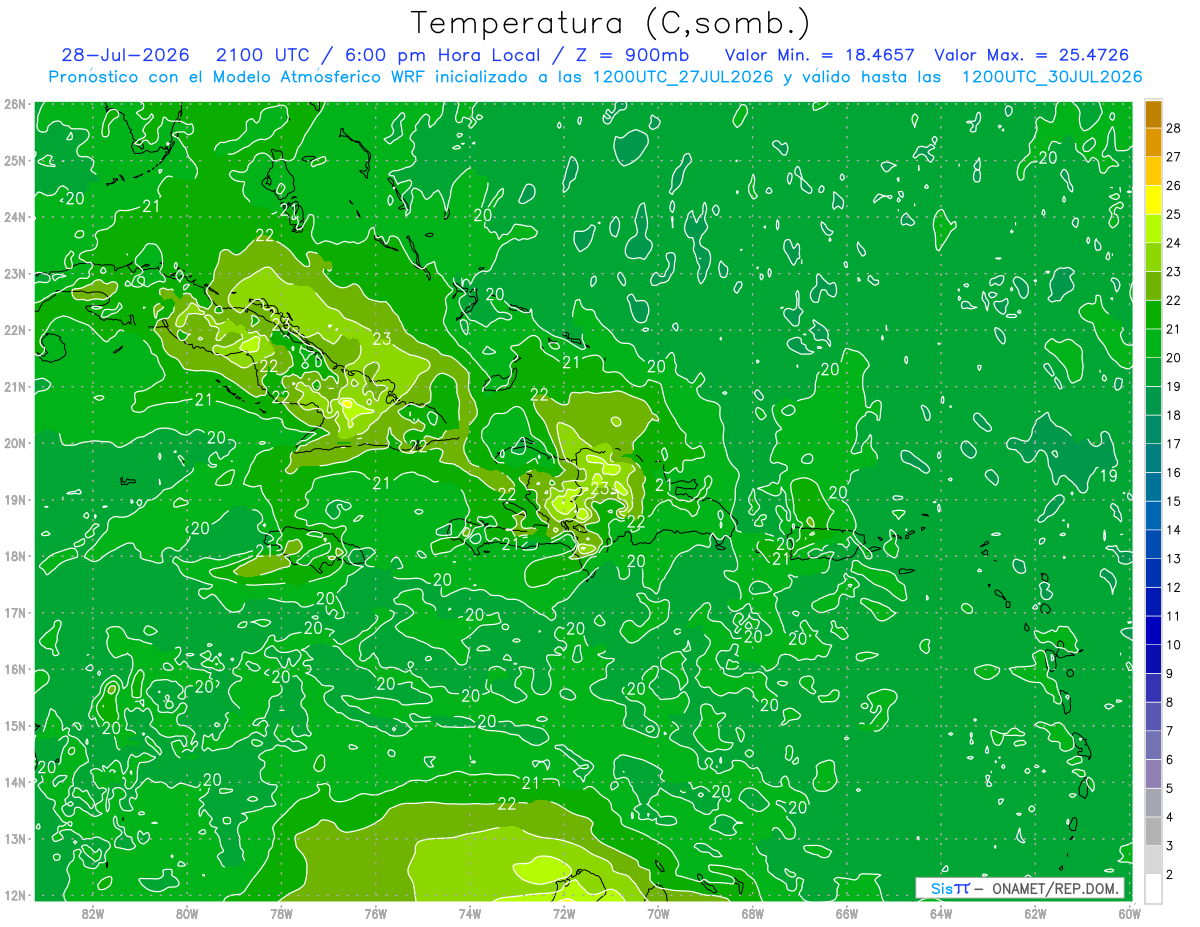The image size is (1200, 927).
Task: Click the "ONAMET/REP.DOM." credit label
Action: 1056,888
